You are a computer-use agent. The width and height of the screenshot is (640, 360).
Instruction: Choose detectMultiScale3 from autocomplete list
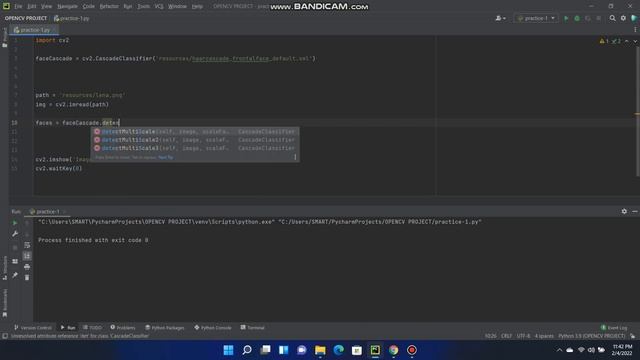pos(195,148)
